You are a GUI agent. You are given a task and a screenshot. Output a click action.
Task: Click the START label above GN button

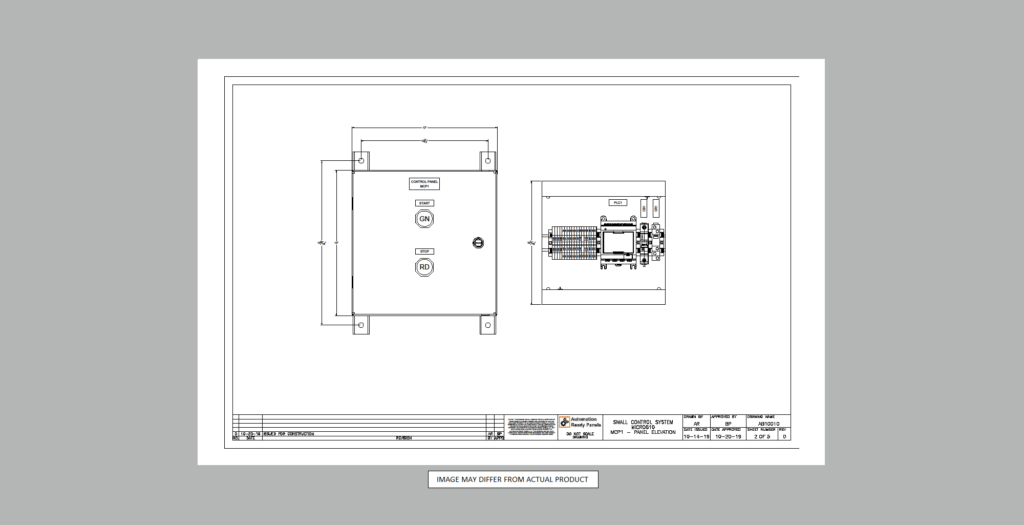[x=424, y=203]
